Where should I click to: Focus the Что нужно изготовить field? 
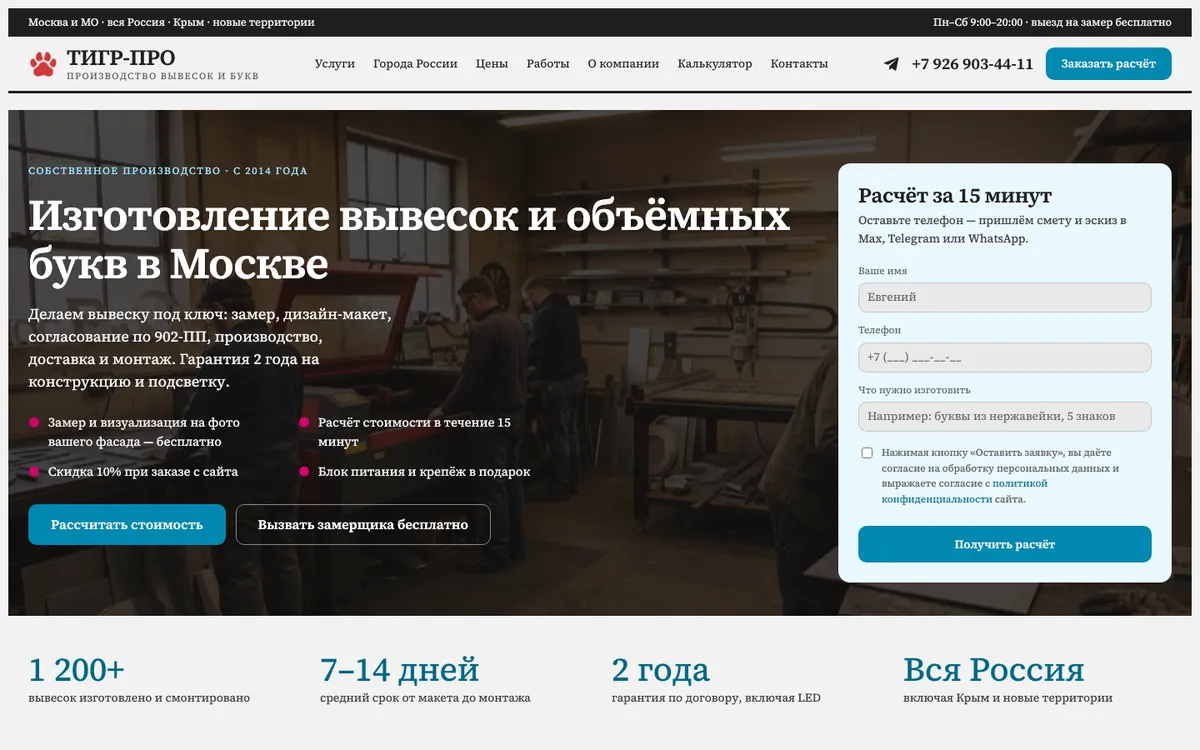tap(1004, 416)
